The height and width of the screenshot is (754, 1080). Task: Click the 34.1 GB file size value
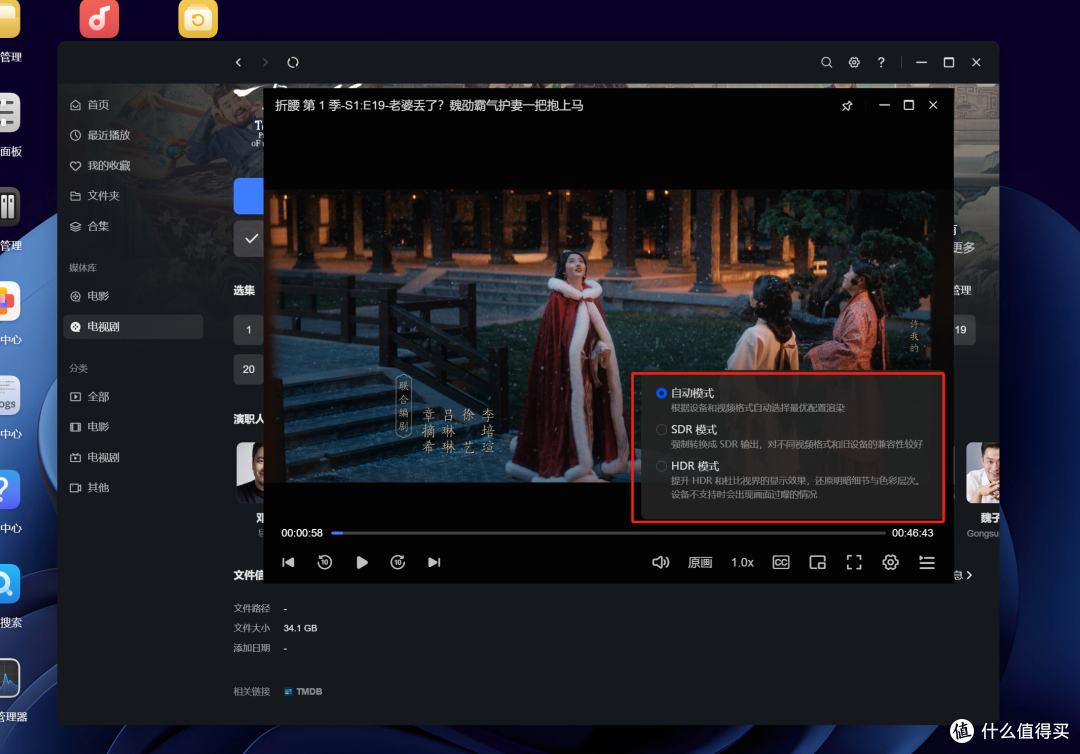[300, 628]
